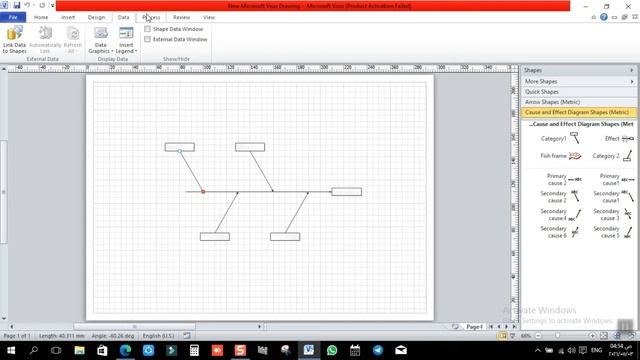Enable the External Data Window checkbox
This screenshot has width=640, height=360.
coord(147,39)
